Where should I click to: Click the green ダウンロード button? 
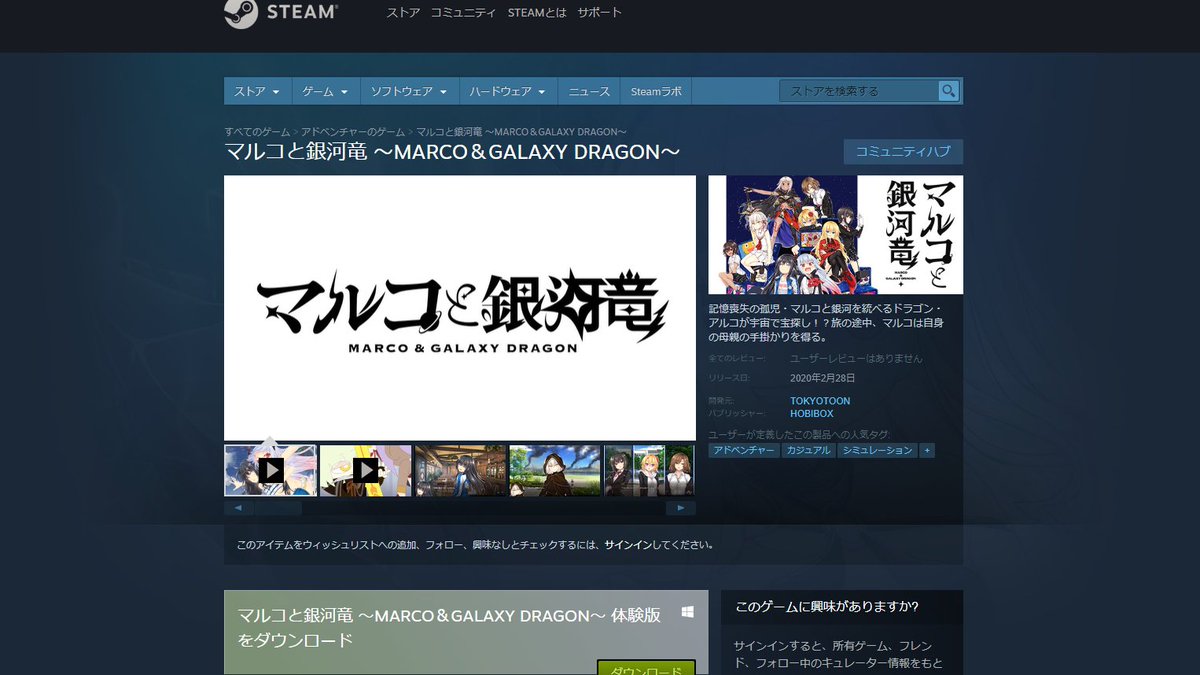pyautogui.click(x=646, y=668)
